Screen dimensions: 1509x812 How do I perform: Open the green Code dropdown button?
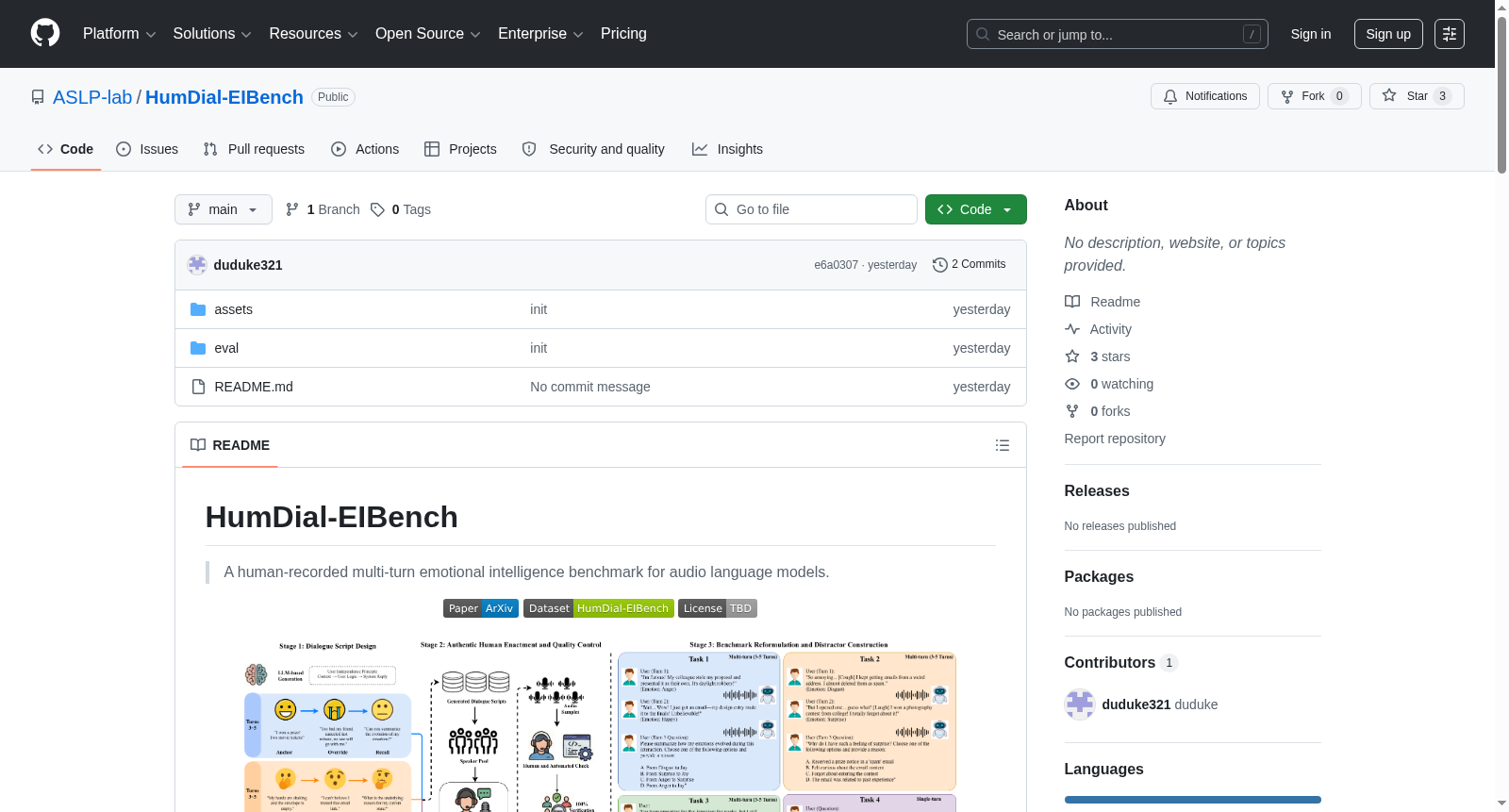click(976, 209)
